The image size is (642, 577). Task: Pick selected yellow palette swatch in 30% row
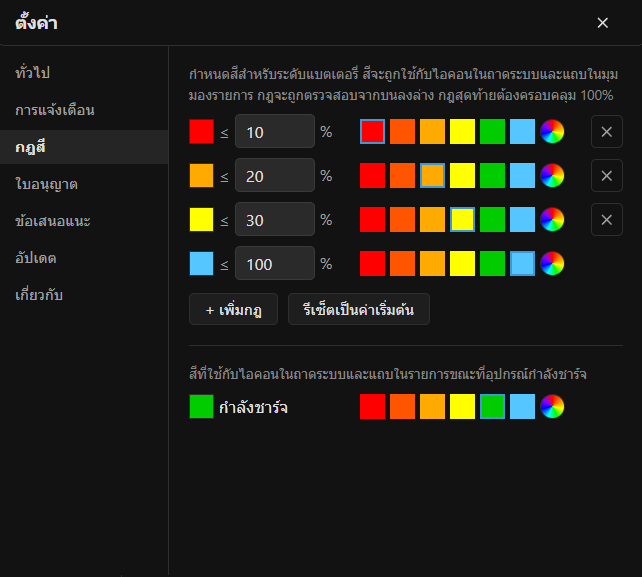tap(462, 219)
